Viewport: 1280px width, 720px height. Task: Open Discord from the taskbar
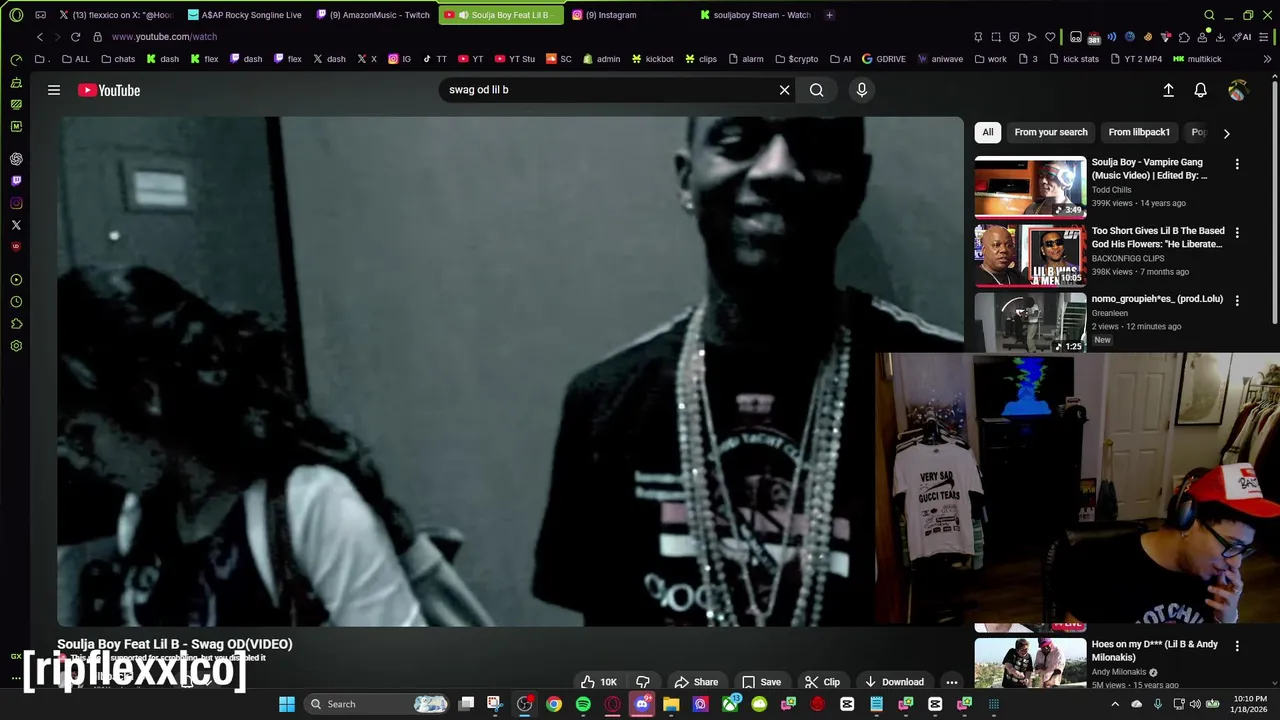click(x=642, y=704)
